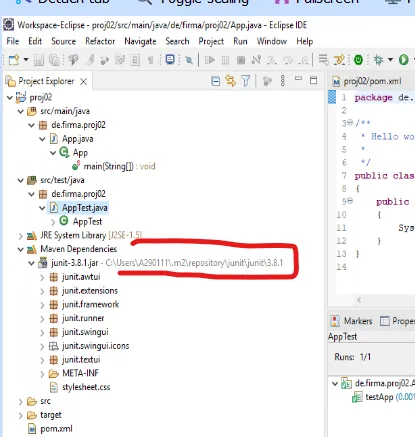Collapse the junit-3.8.1.jar node
The width and height of the screenshot is (415, 437).
32,263
